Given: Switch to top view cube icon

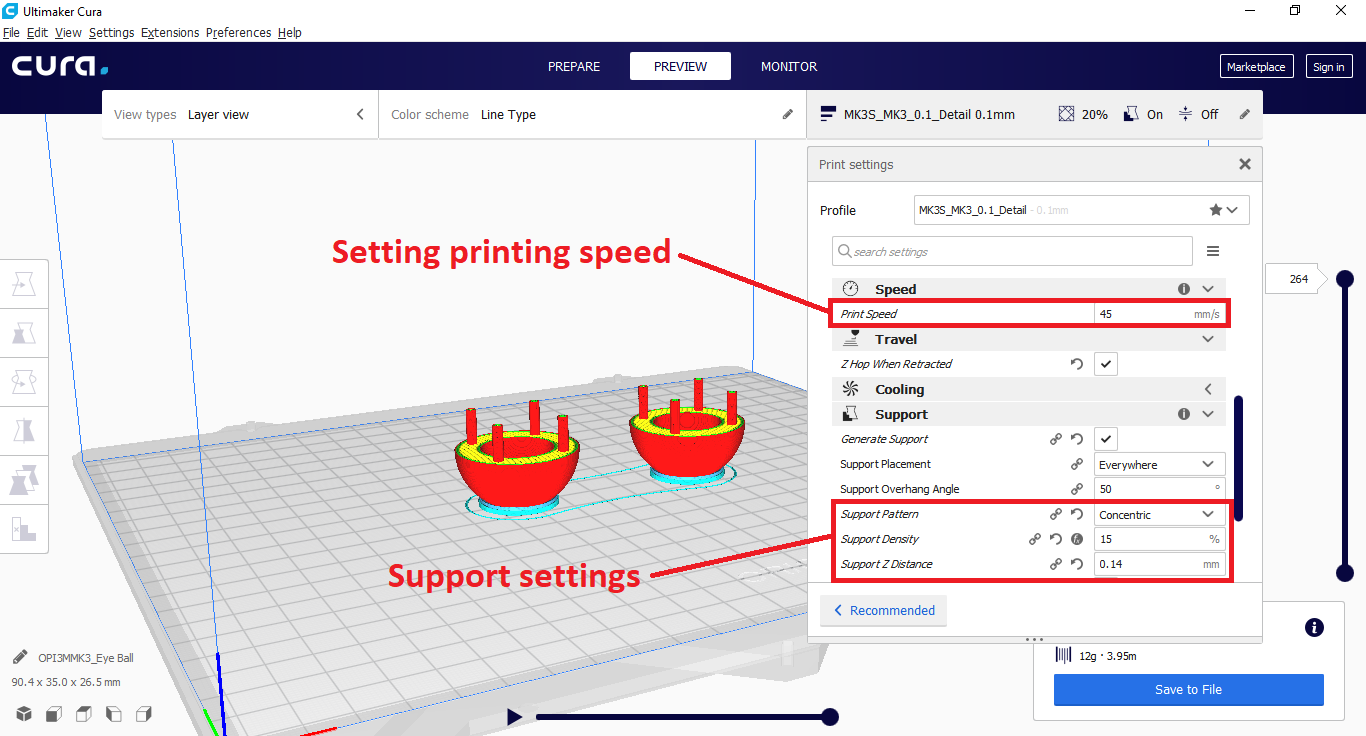Looking at the screenshot, I should point(84,713).
